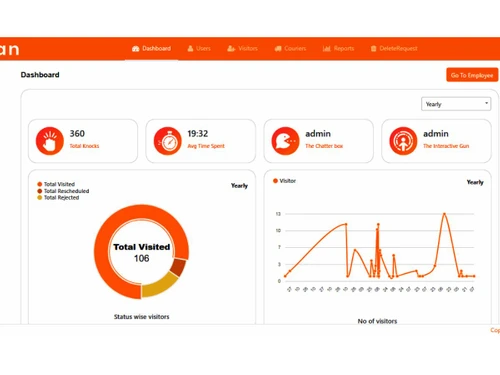
Task: Click the 19:32 time value
Action: click(198, 134)
